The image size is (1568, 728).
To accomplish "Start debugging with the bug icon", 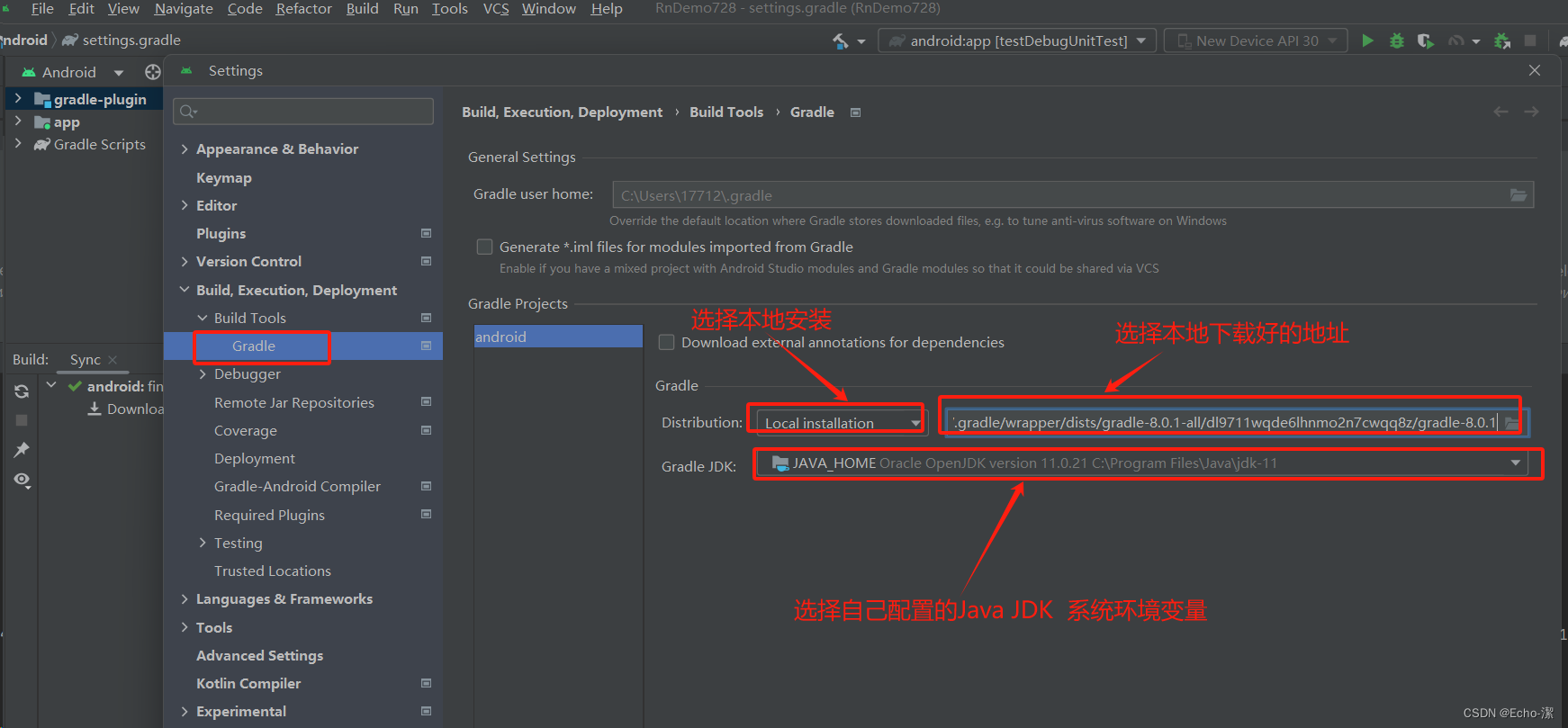I will point(1396,40).
